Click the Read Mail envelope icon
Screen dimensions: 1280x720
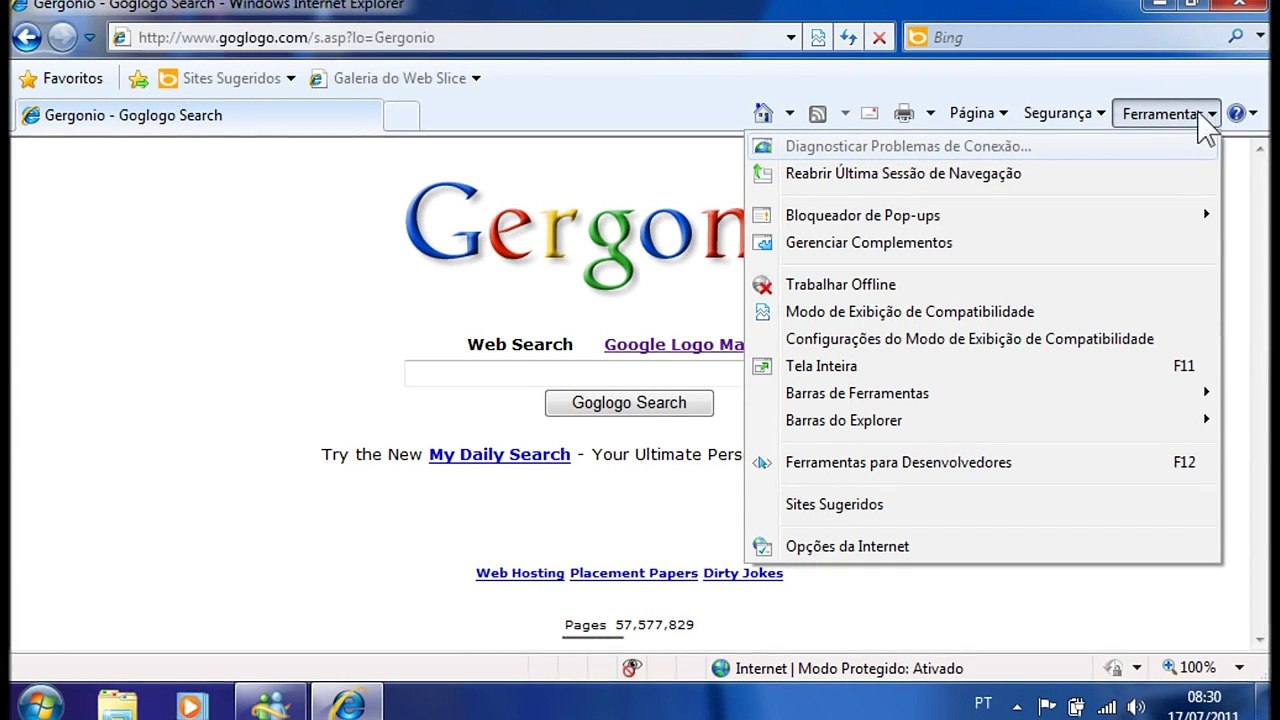[869, 114]
